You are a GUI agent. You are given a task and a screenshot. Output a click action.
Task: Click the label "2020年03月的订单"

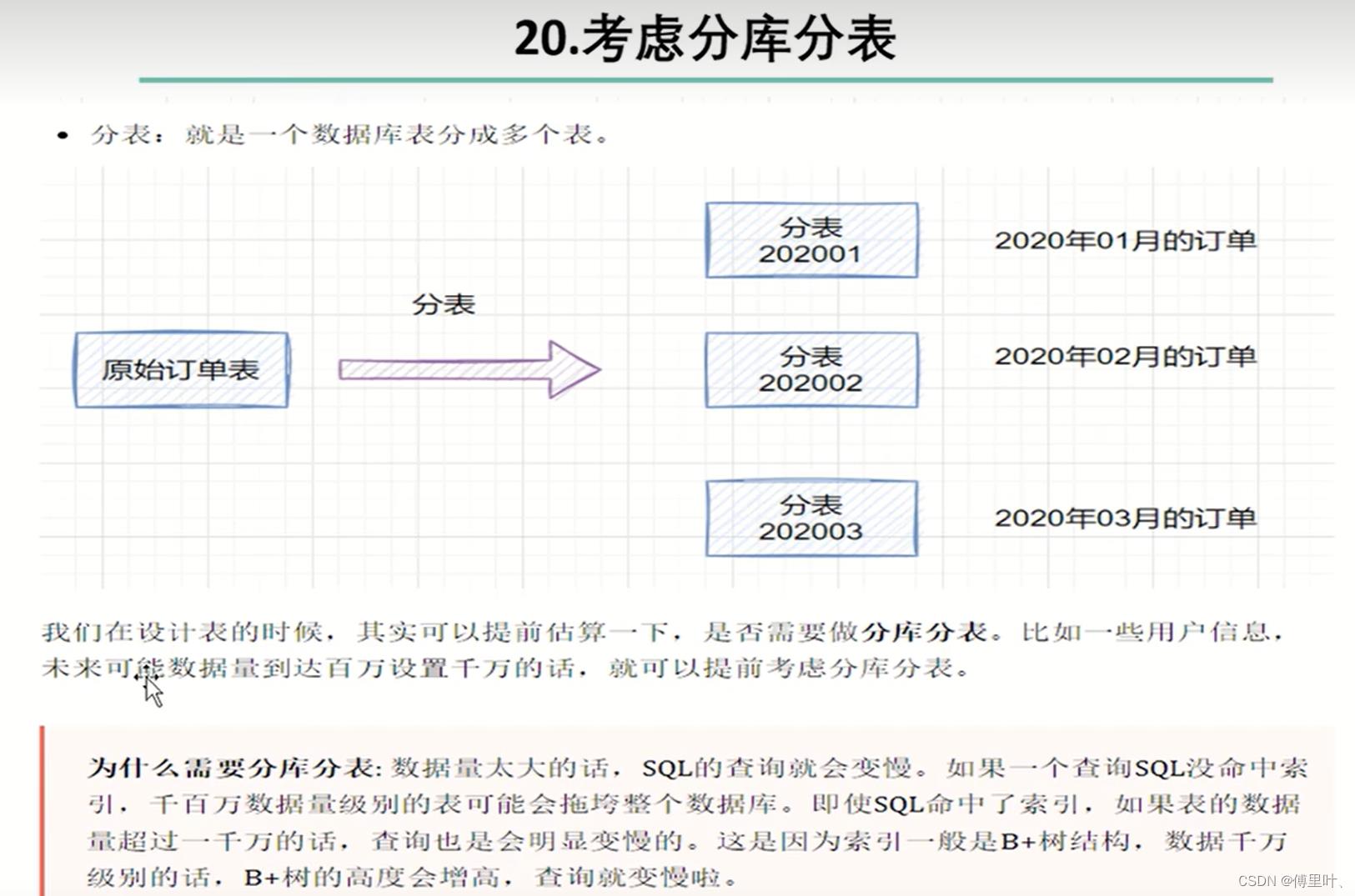pos(1125,518)
